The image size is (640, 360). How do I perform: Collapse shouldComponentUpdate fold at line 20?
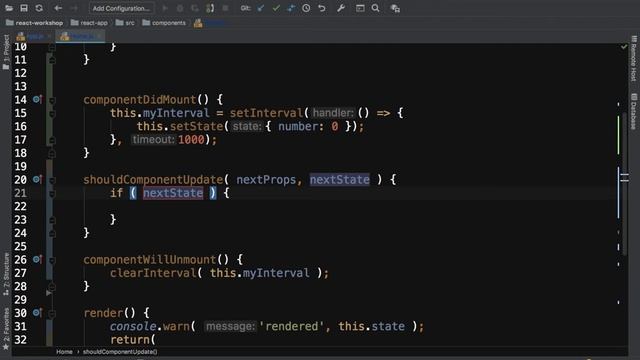[52, 180]
